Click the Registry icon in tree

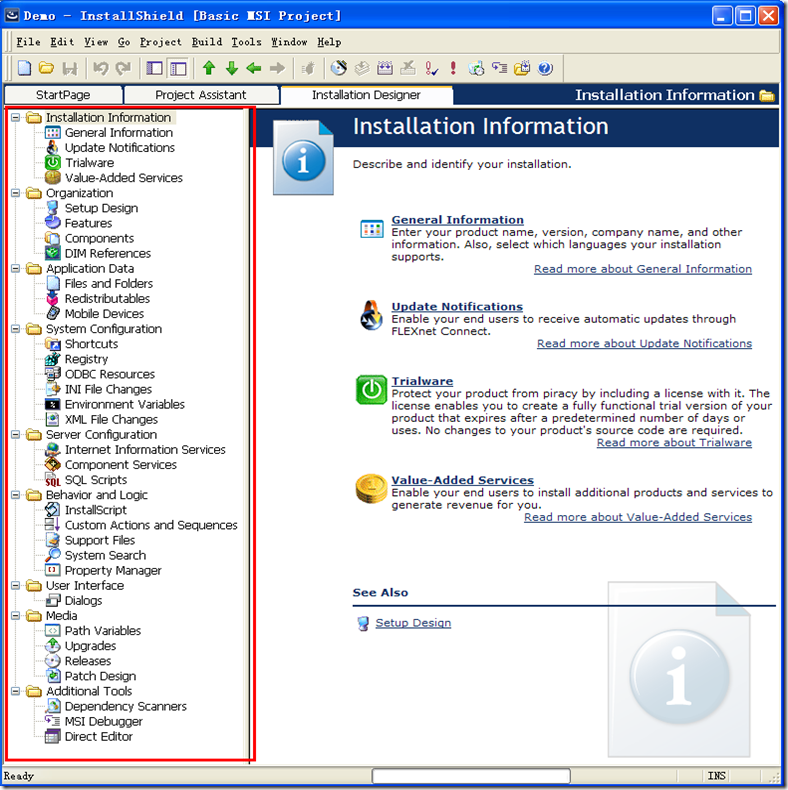coord(52,359)
